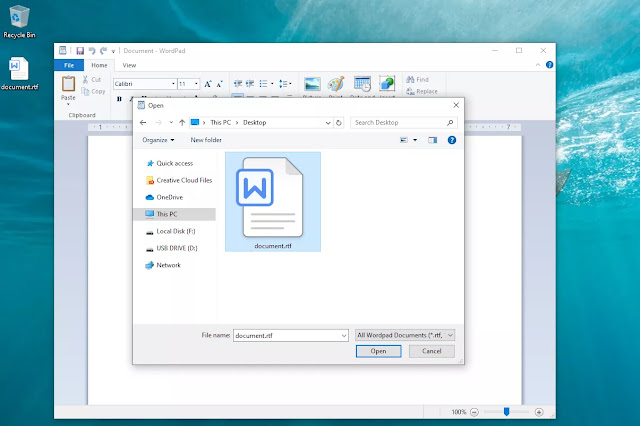Click the blue help icon in Open dialog
The width and height of the screenshot is (640, 426).
click(452, 140)
